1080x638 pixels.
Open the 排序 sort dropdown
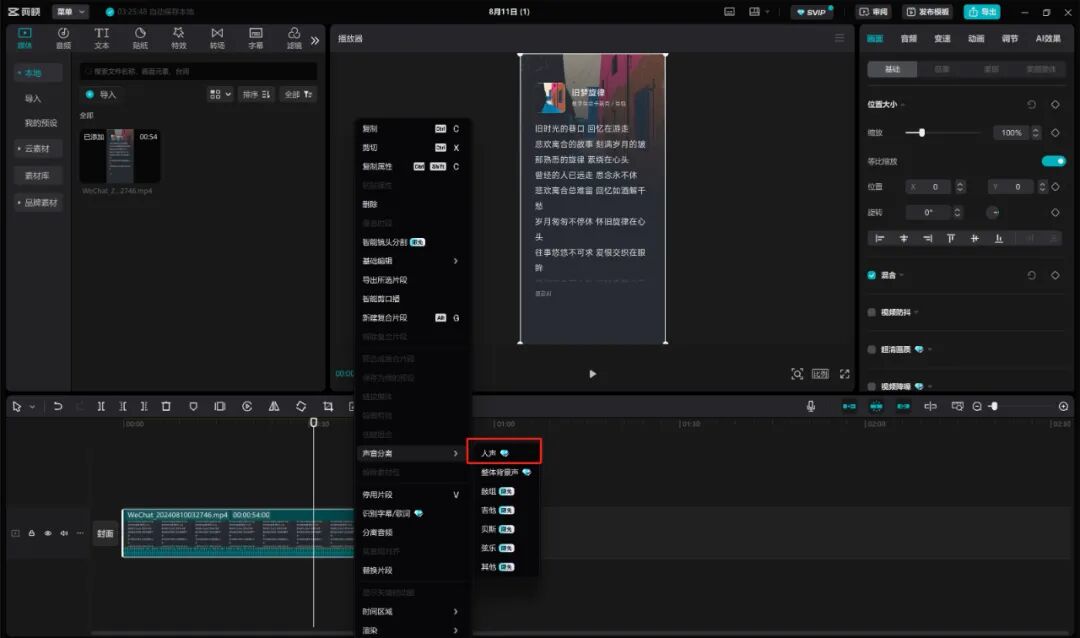(256, 94)
